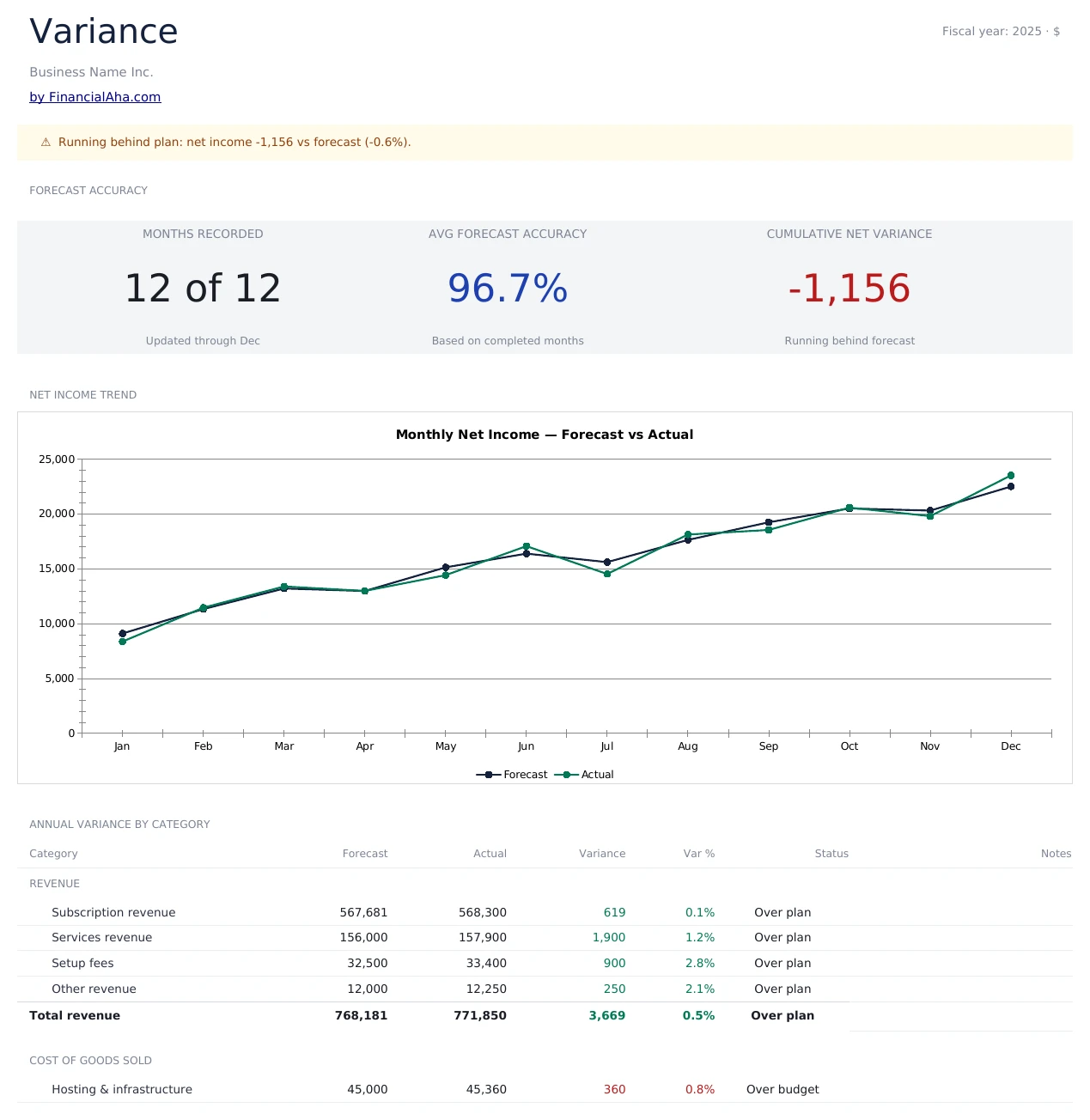Click the January Forecast data point on the chart
Viewport: 1090px width, 1120px height.
pos(122,632)
